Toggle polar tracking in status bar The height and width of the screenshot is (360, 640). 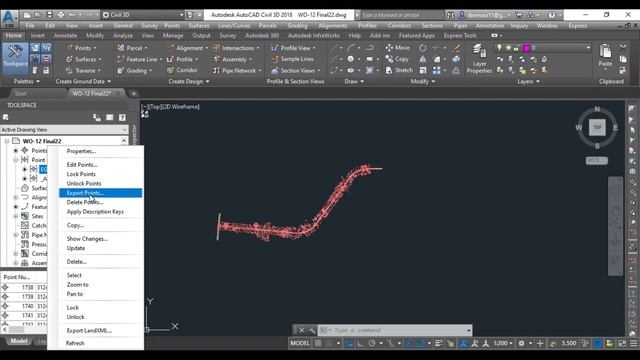point(372,343)
